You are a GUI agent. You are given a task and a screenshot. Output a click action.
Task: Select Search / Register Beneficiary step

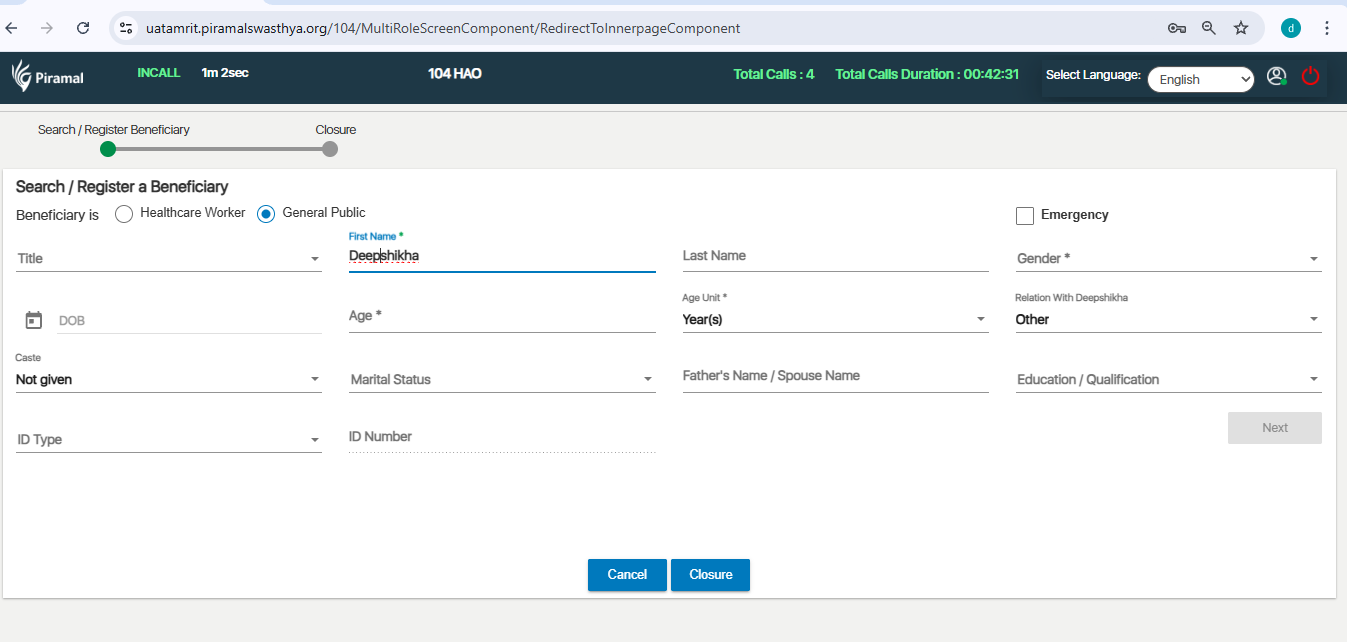point(108,149)
